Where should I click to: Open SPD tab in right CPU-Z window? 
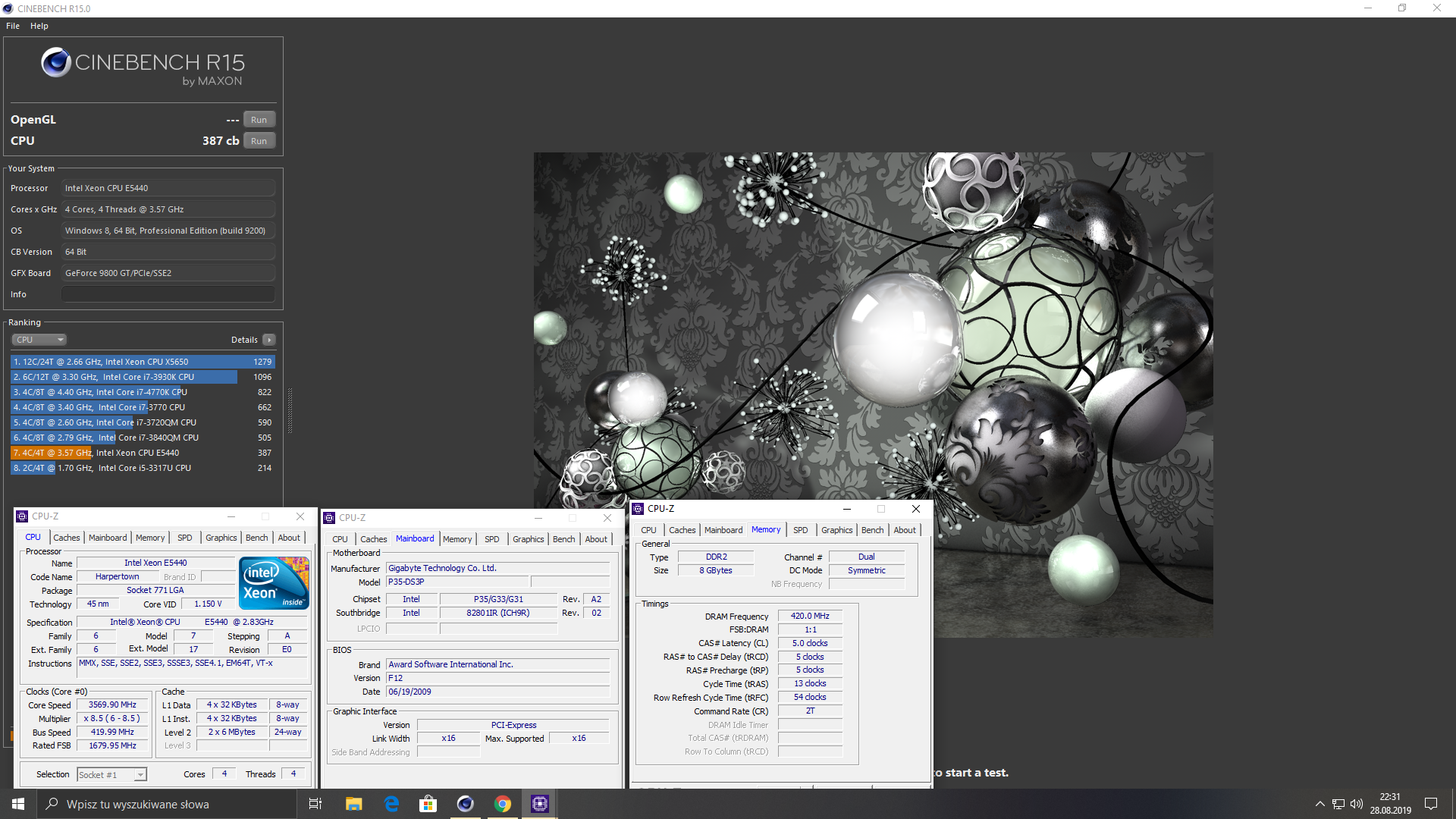[x=801, y=530]
